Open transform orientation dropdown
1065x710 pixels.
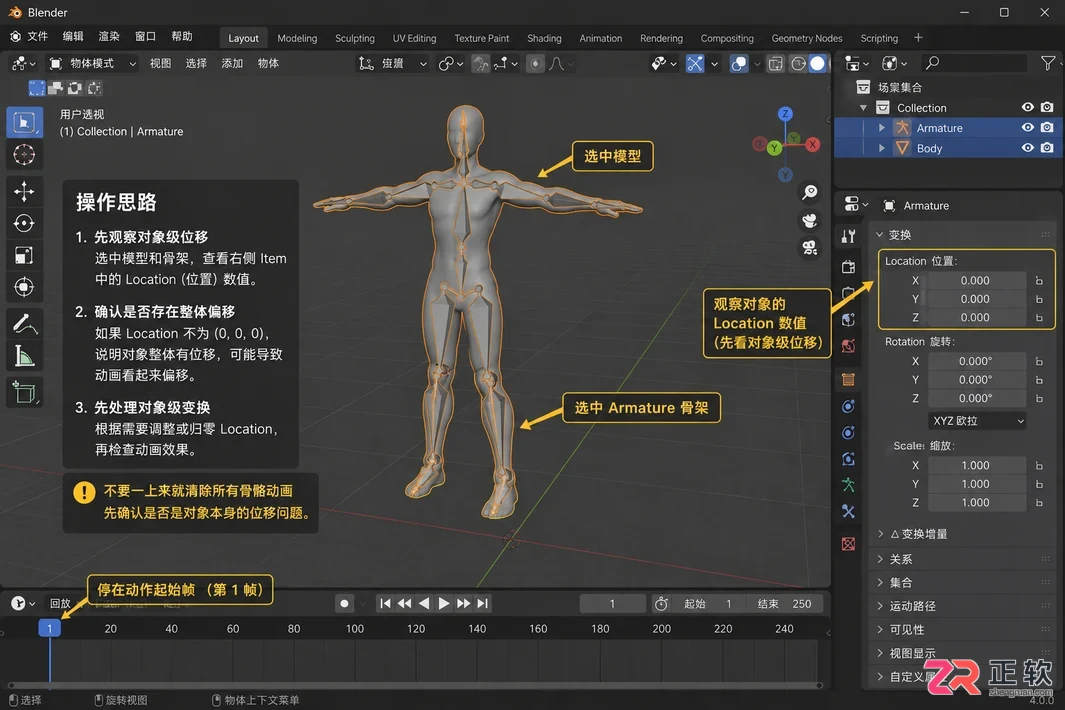tap(393, 64)
